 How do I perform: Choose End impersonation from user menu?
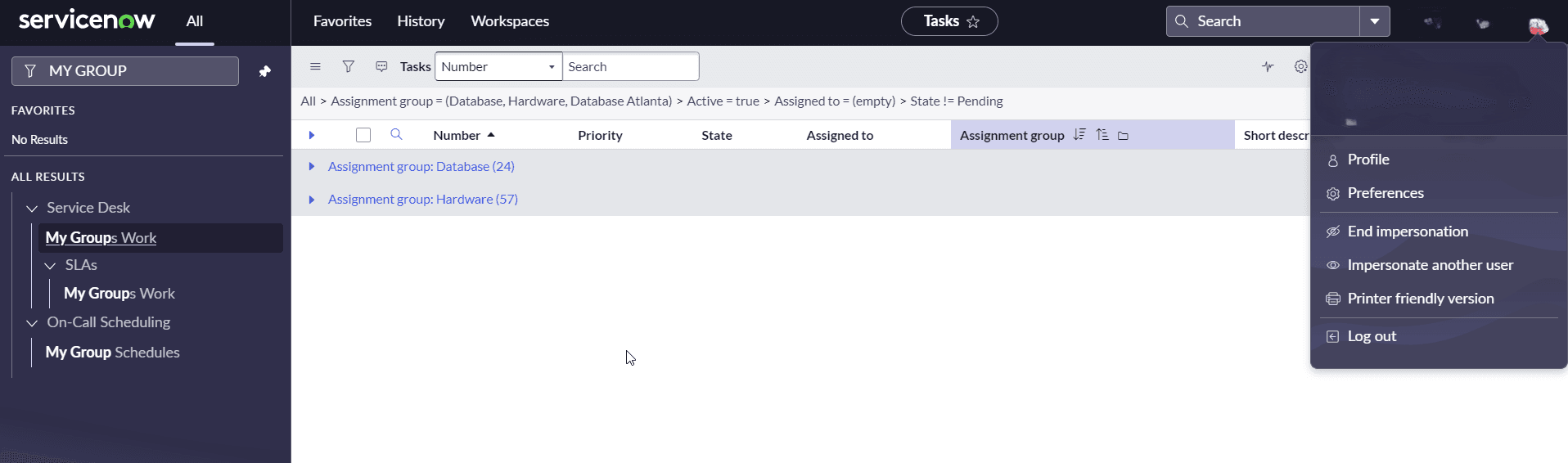[1408, 231]
